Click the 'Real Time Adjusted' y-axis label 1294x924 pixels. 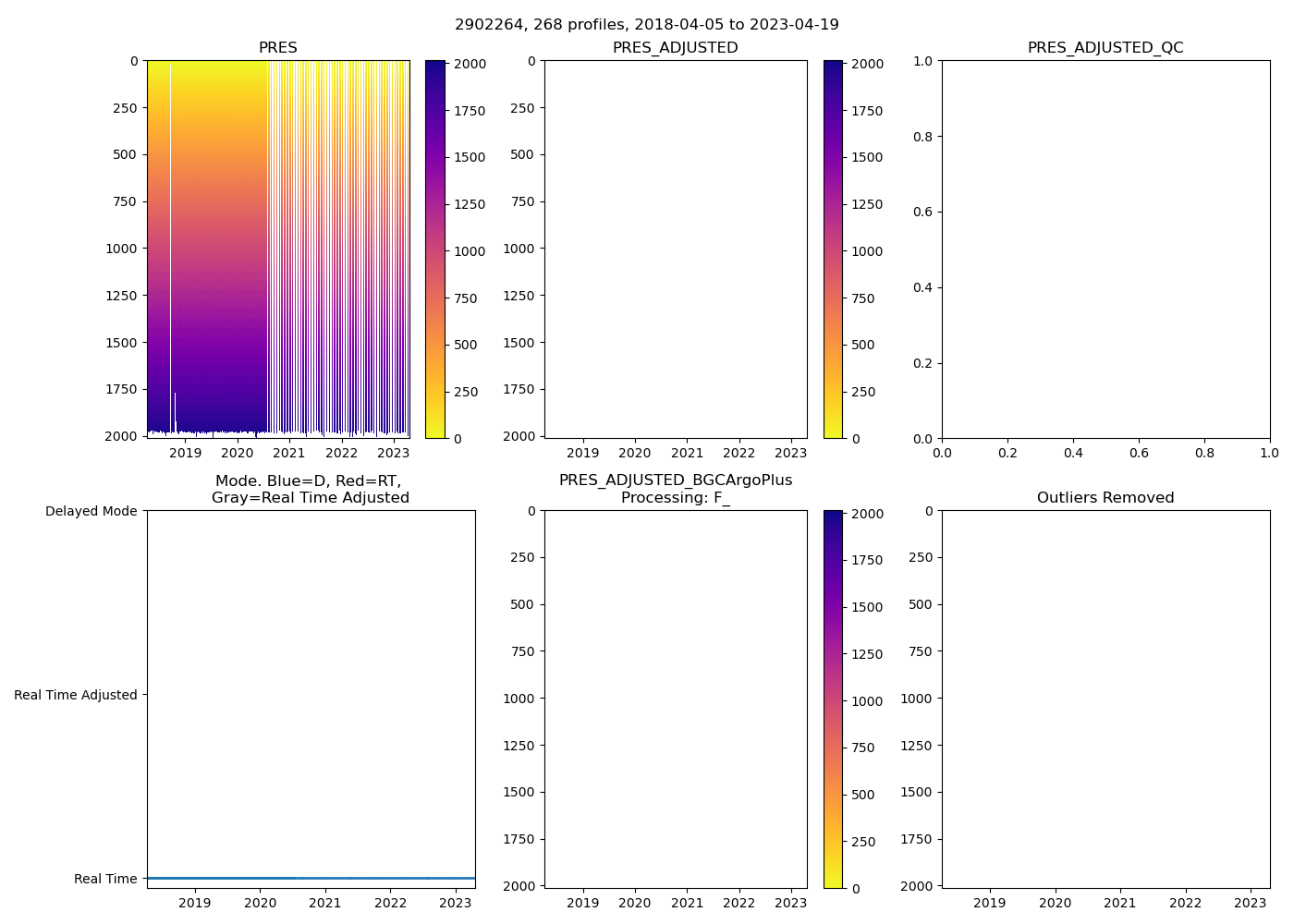[x=76, y=695]
